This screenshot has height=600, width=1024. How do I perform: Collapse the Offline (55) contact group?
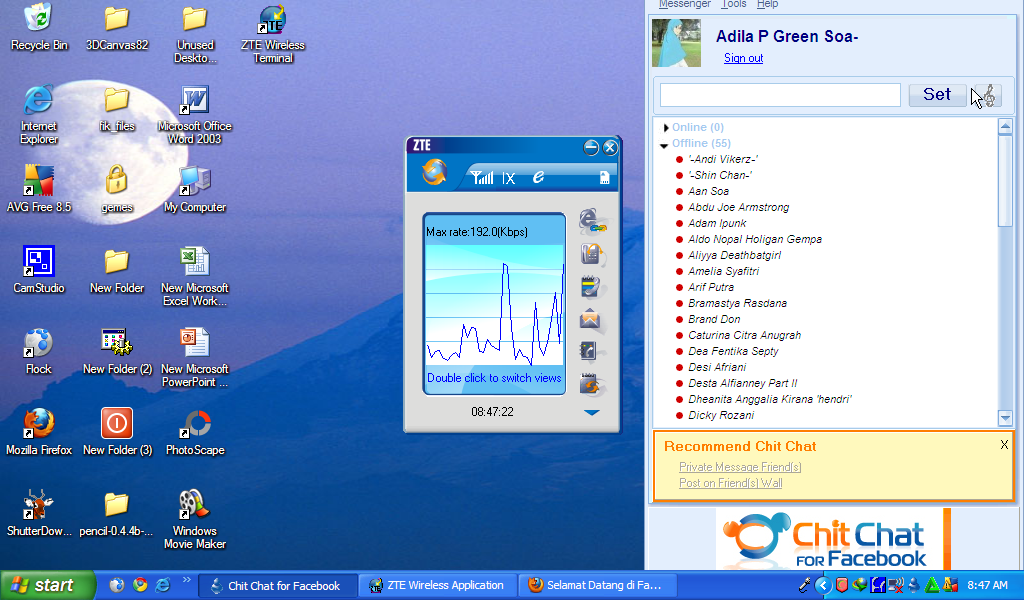pyautogui.click(x=664, y=145)
